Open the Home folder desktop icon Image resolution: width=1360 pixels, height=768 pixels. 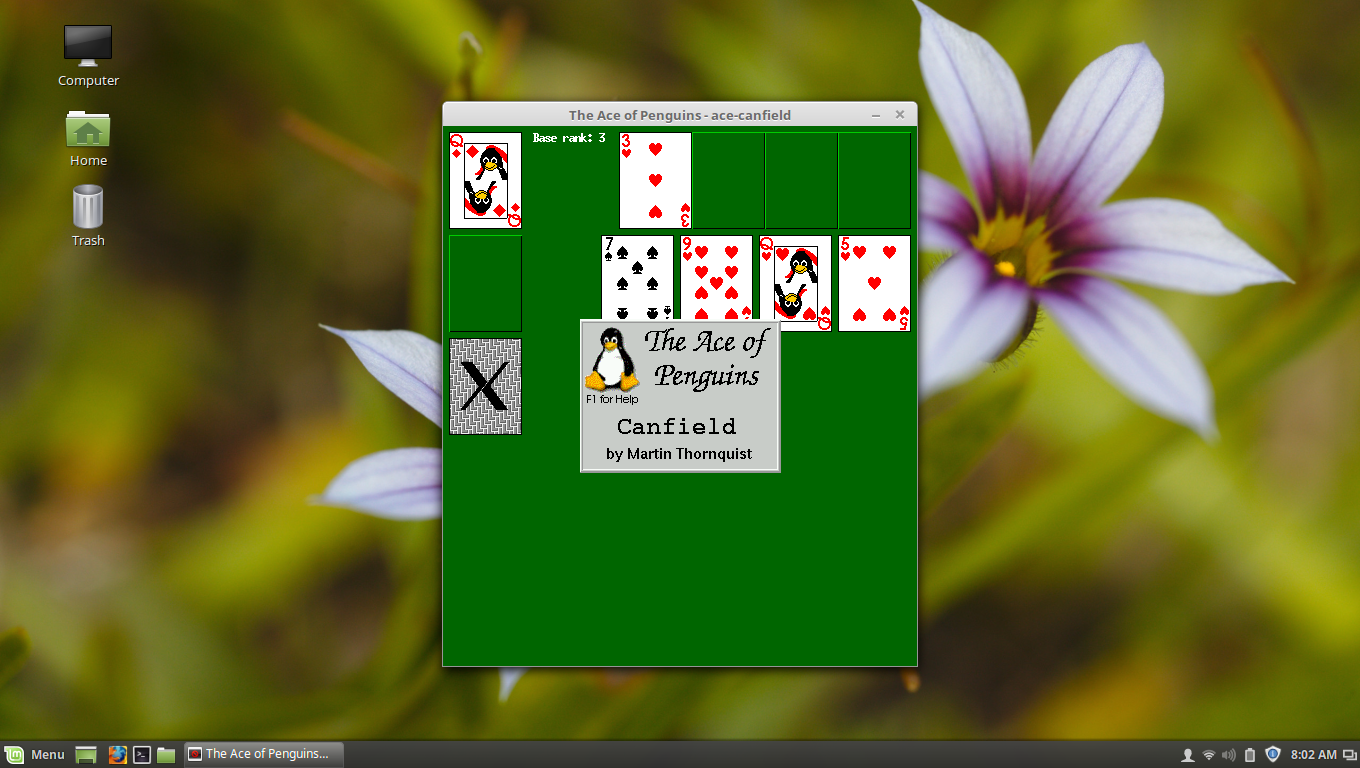[x=88, y=138]
